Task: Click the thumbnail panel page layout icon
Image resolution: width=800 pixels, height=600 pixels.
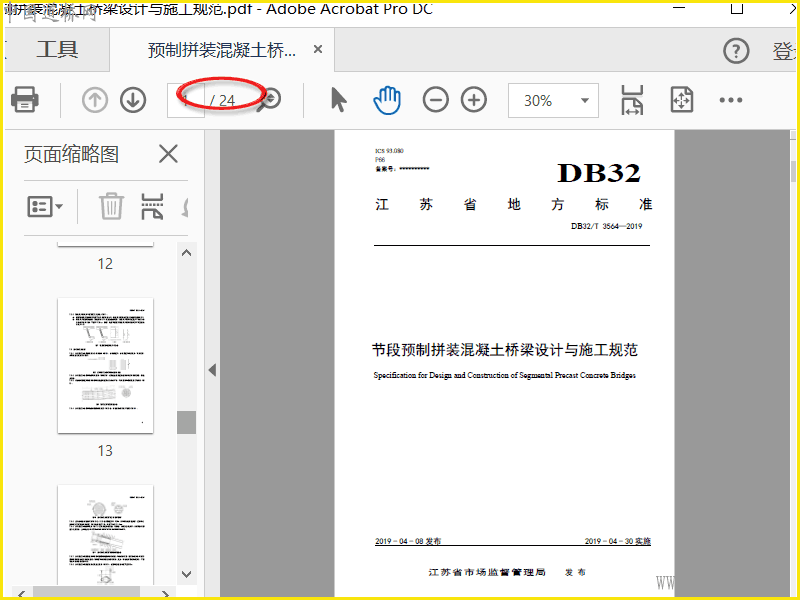Action: click(x=152, y=207)
